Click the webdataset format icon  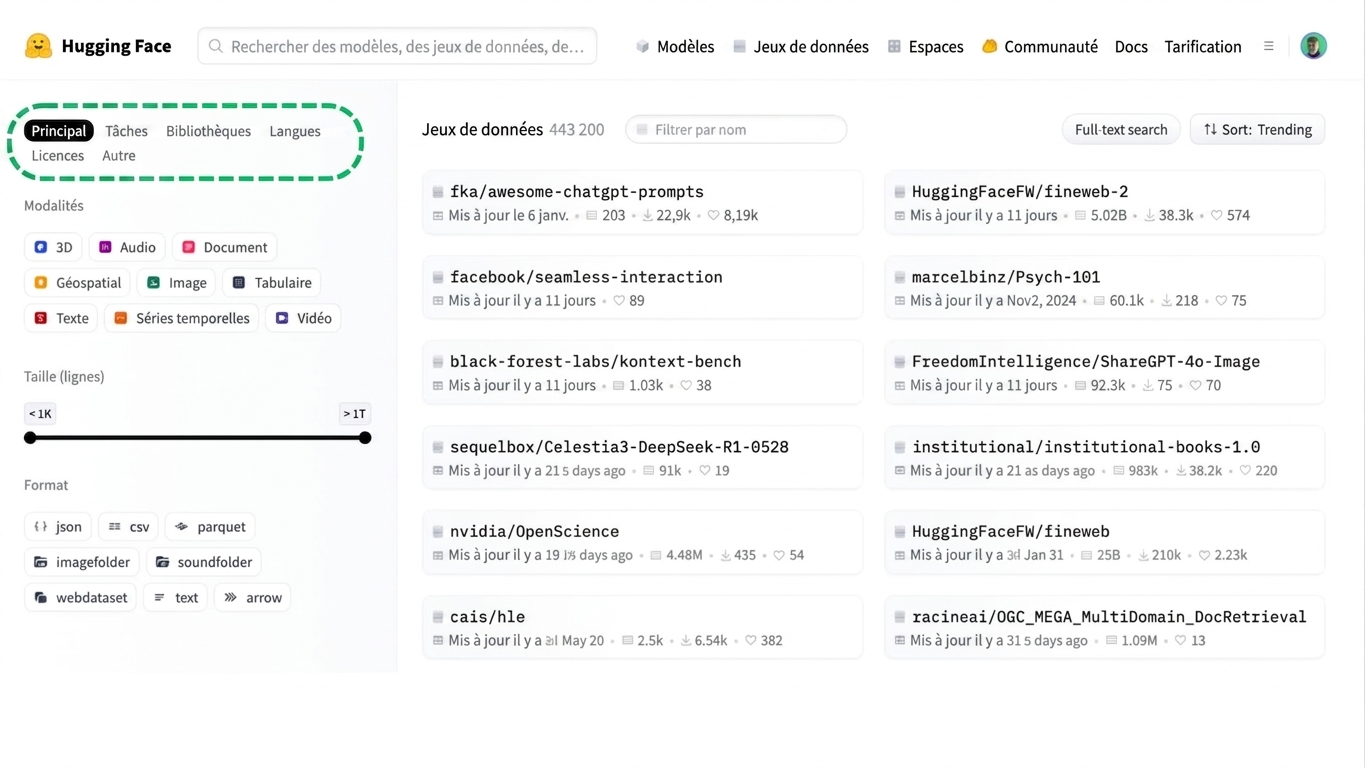click(41, 598)
